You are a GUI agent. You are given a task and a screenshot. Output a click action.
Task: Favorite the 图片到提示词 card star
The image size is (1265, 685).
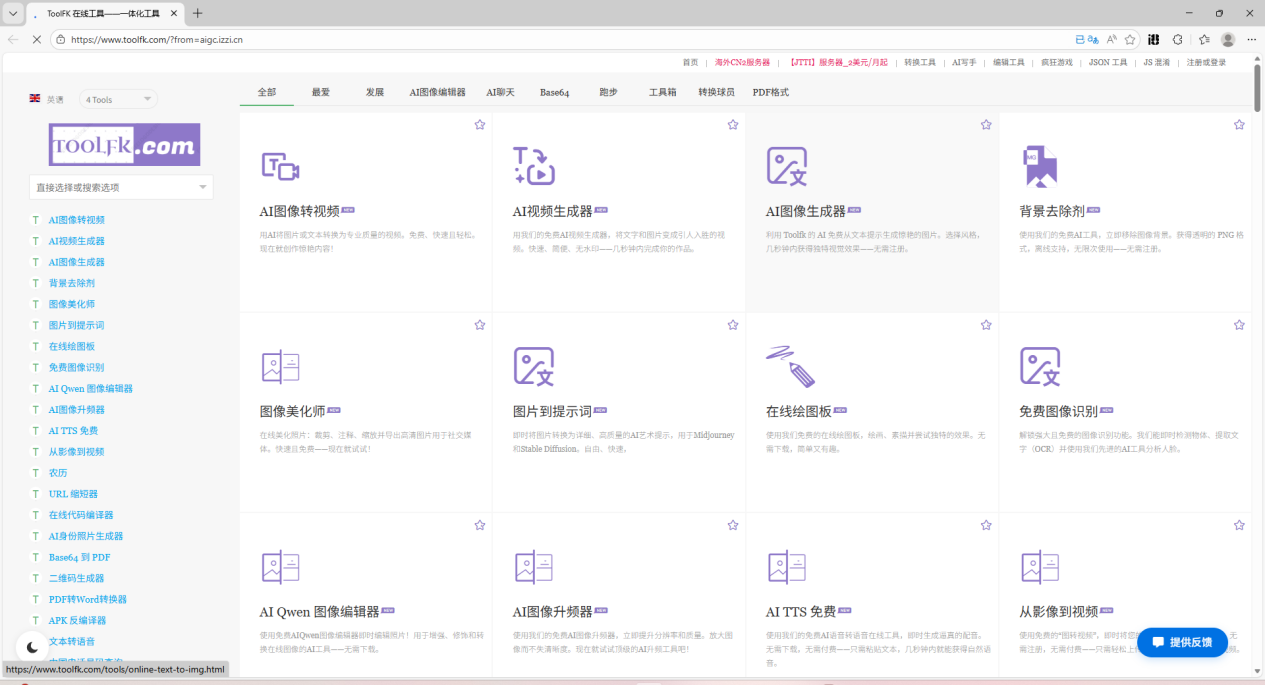click(733, 325)
